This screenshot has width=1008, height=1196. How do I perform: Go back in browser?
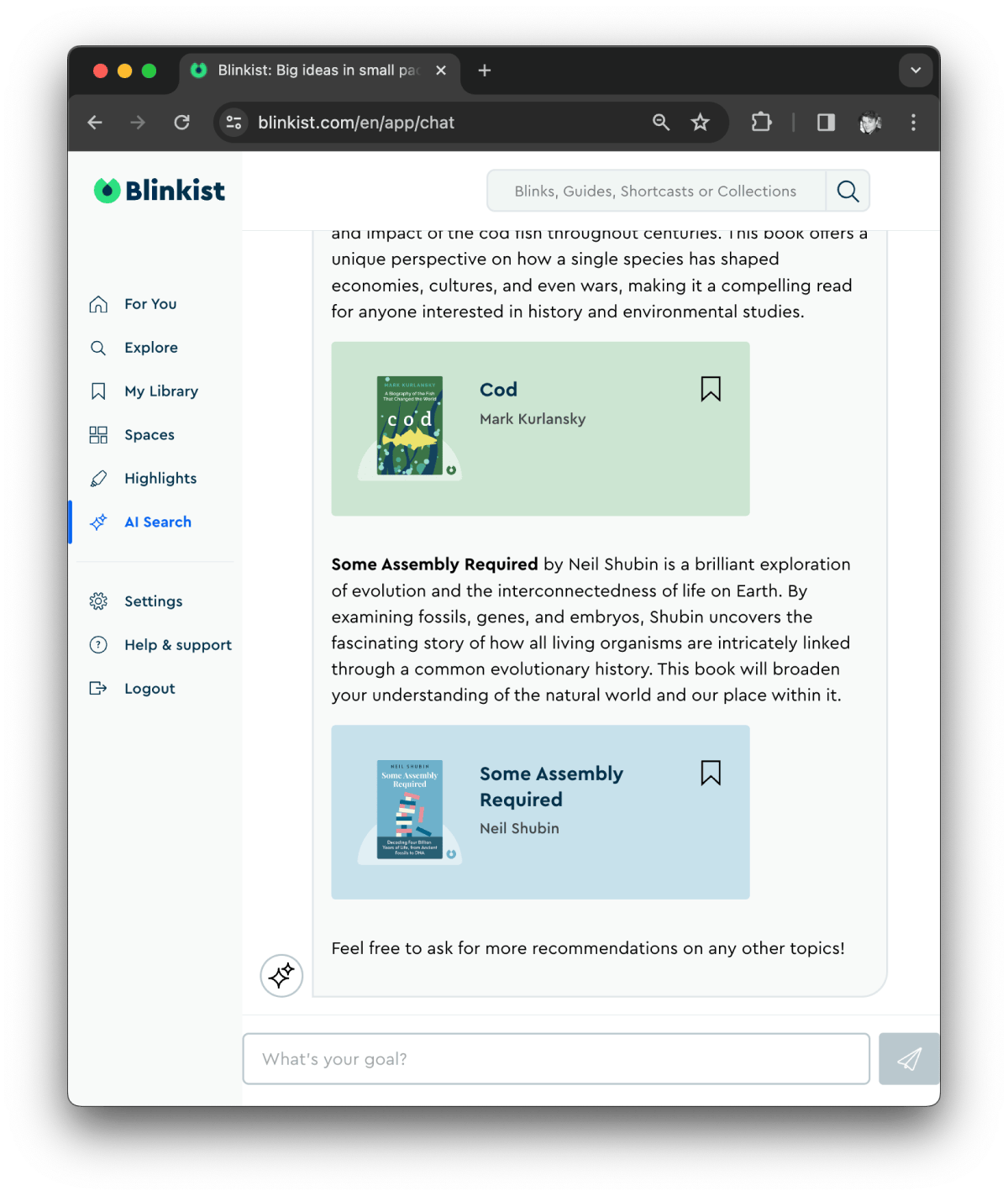(95, 123)
